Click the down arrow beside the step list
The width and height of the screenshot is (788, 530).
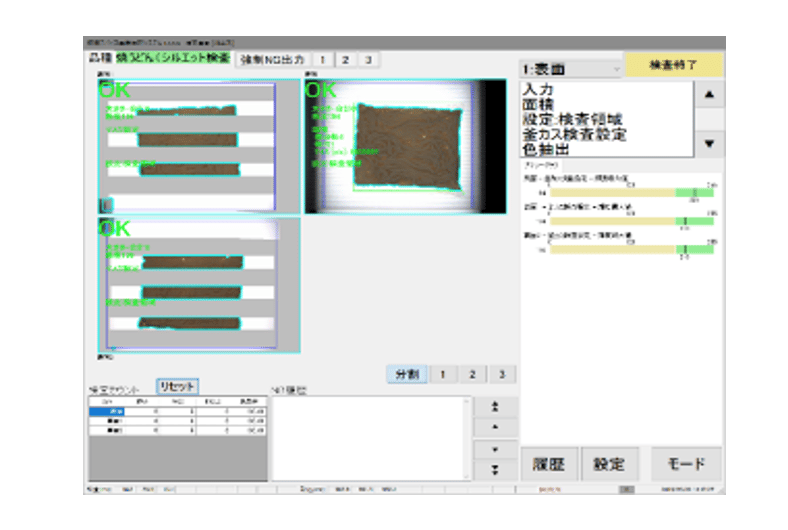(709, 144)
